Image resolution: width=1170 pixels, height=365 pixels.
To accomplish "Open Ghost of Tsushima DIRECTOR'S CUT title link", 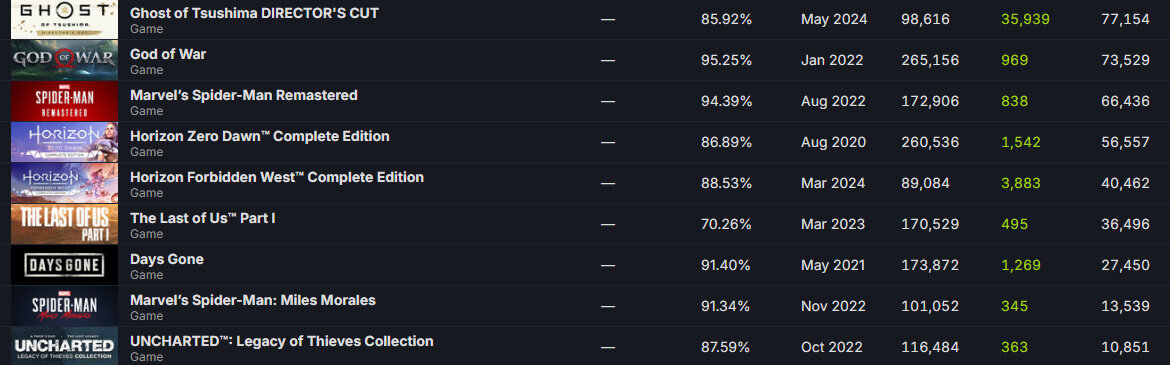I will click(254, 13).
